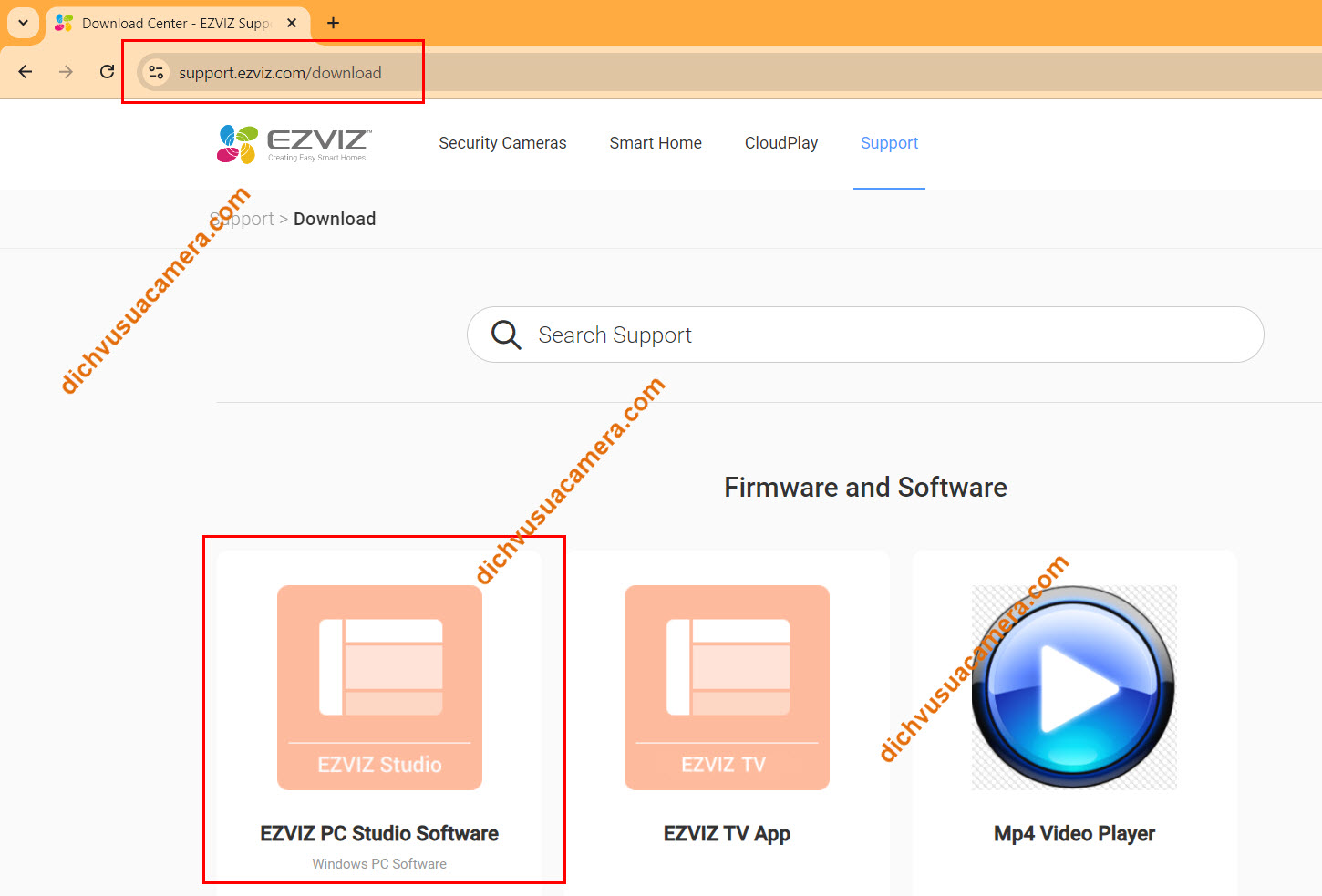This screenshot has width=1322, height=896.
Task: Click the Support breadcrumb link
Action: coord(243,219)
